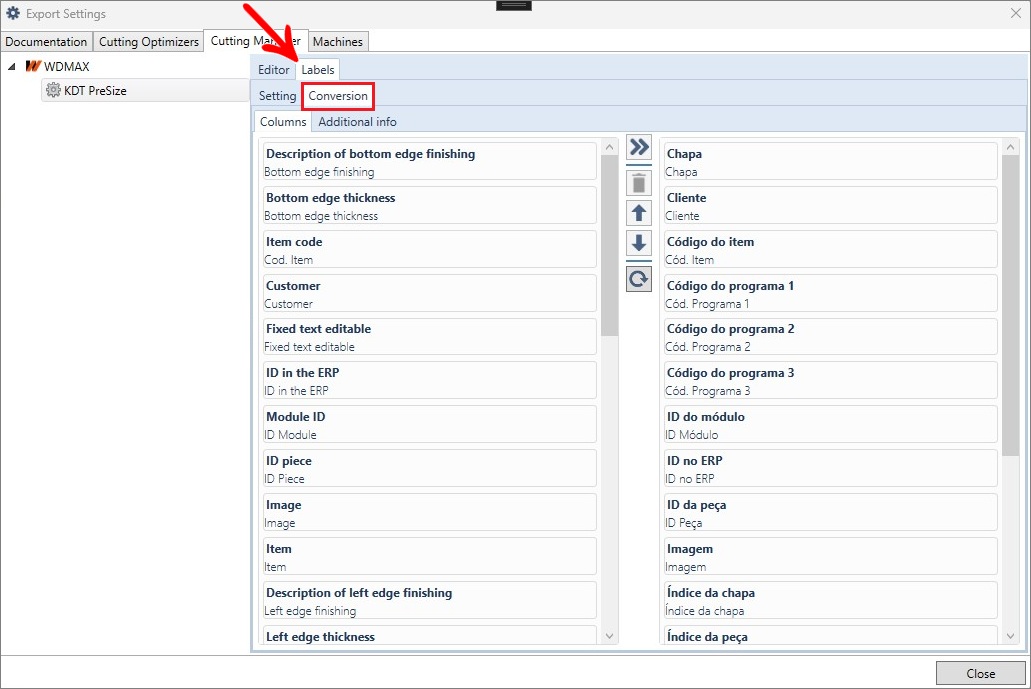Viewport: 1031px width, 689px height.
Task: Select the 'Module ID' column item
Action: click(x=430, y=425)
